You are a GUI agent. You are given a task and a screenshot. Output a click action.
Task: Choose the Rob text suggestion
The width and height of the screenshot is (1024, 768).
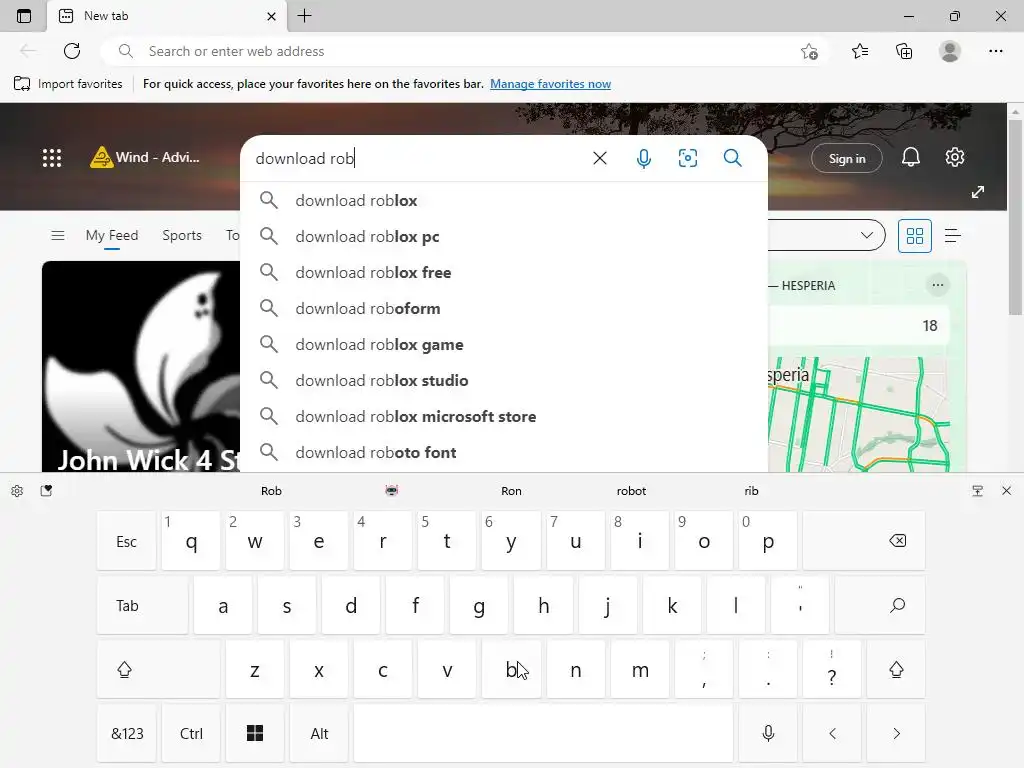click(271, 491)
